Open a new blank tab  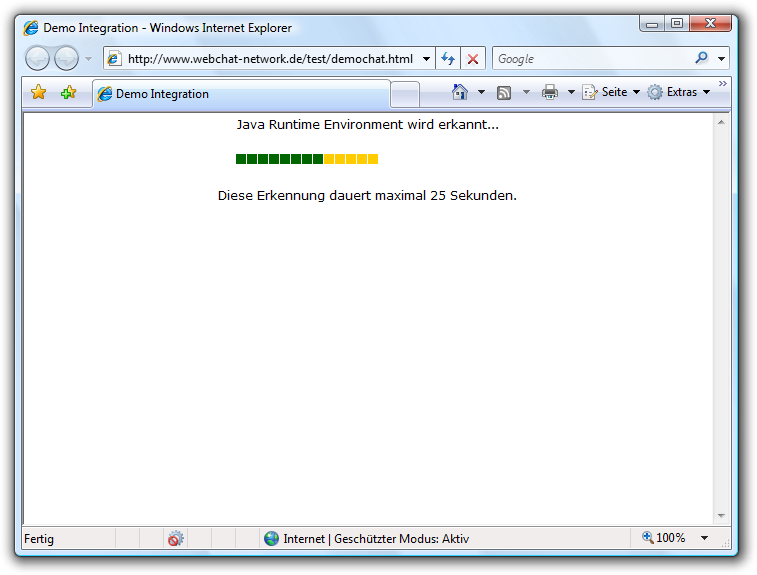pos(405,94)
